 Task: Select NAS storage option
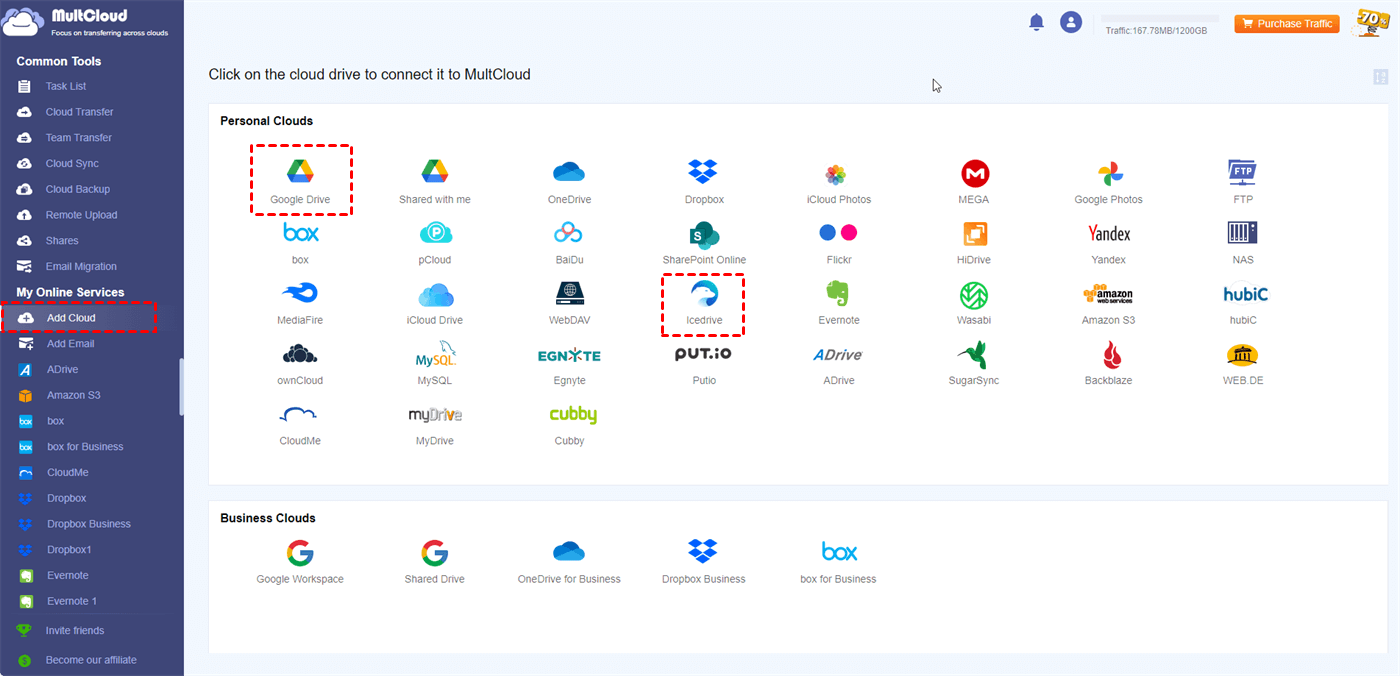1242,243
